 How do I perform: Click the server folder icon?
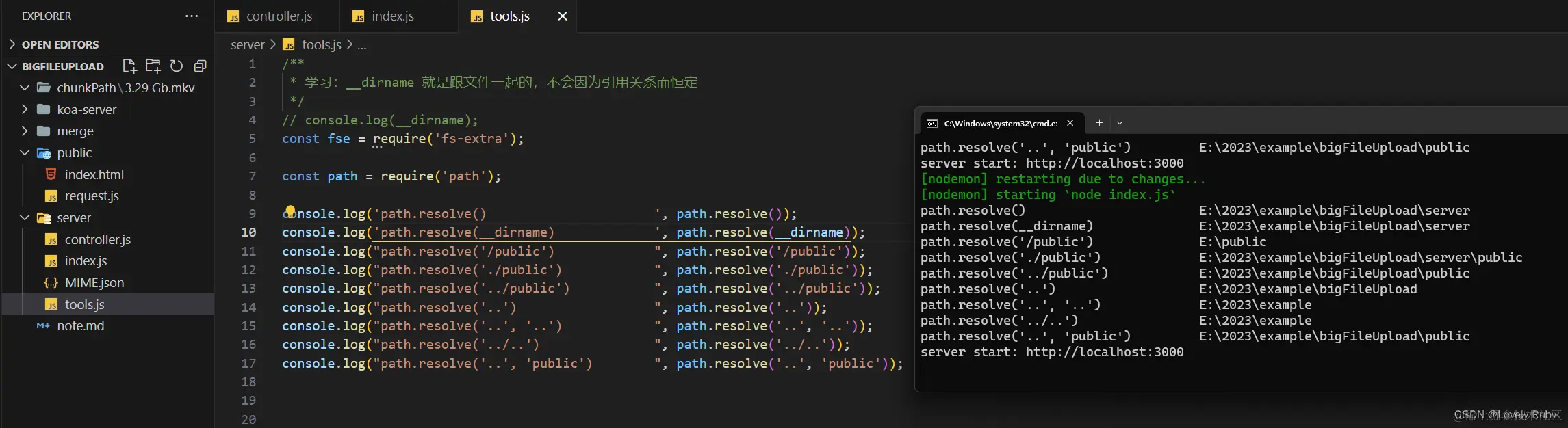click(44, 218)
